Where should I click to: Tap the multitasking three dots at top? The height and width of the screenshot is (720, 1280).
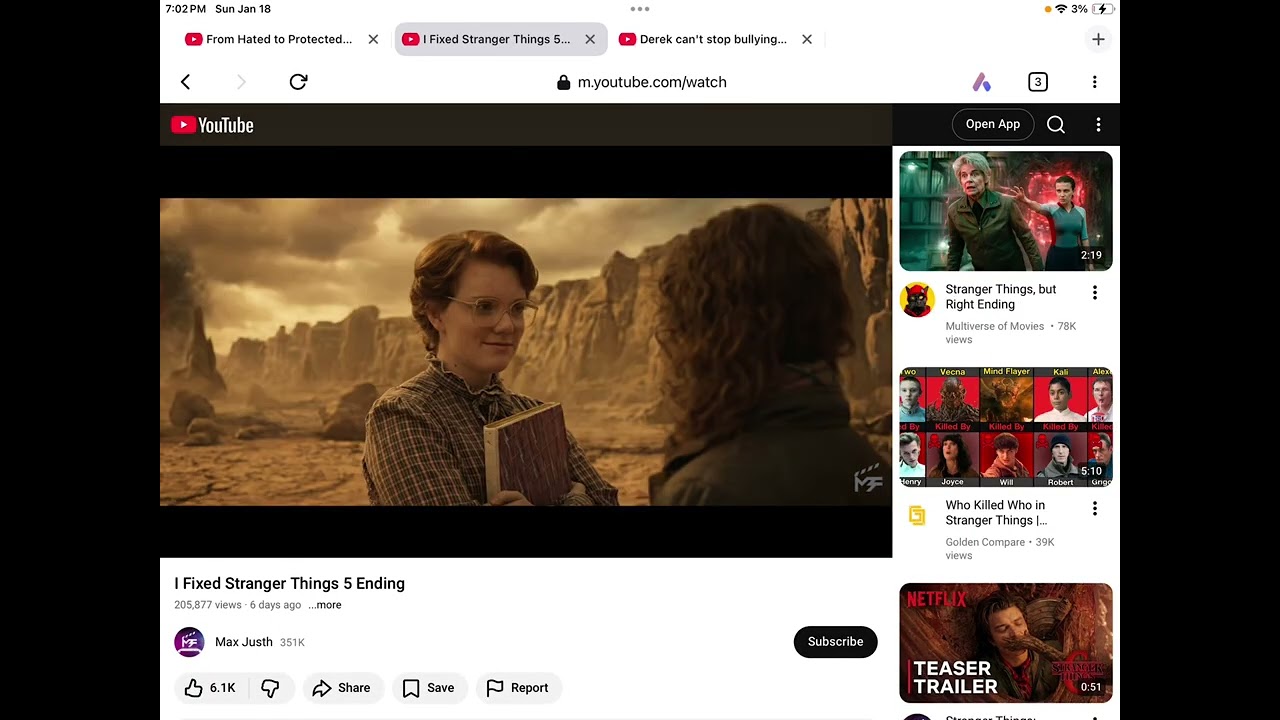[640, 9]
